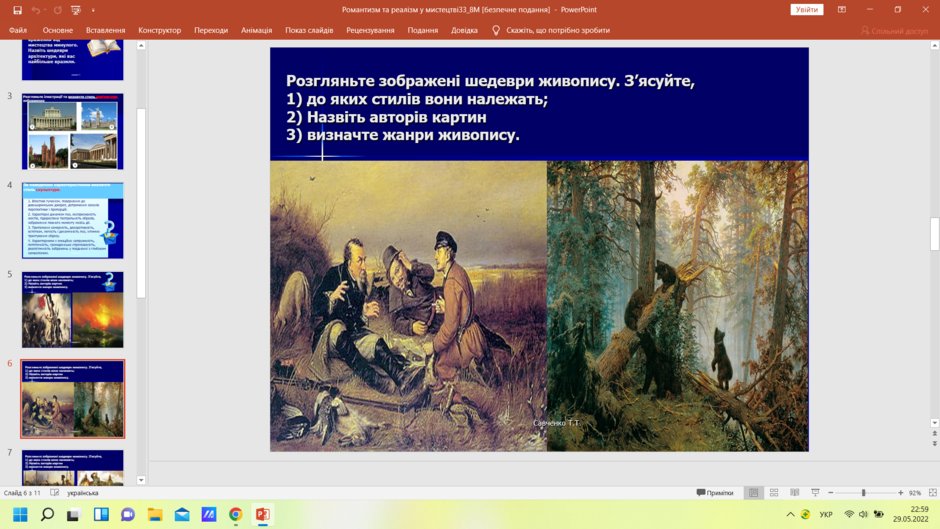Select slide 7 thumbnail
Screen dimensions: 940x529
[x=73, y=468]
